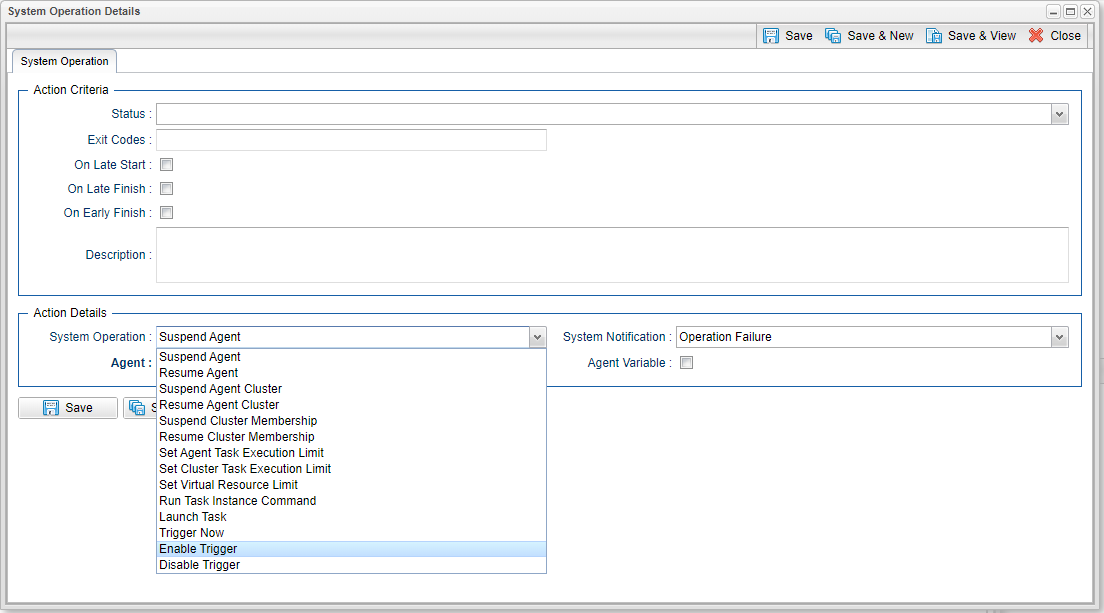Switch to the System Operation tab
Viewport: 1104px width, 613px height.
coord(64,62)
